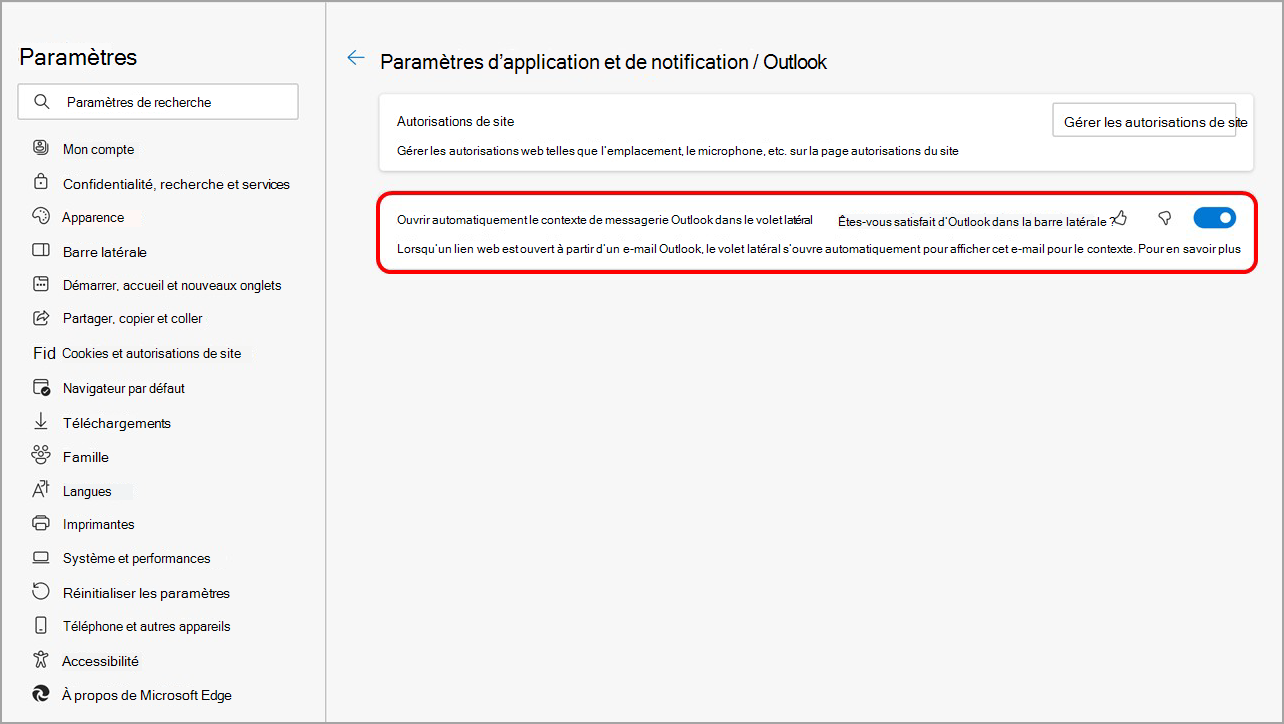This screenshot has height=724, width=1284.
Task: Open Système et performances section
Action: (x=136, y=558)
